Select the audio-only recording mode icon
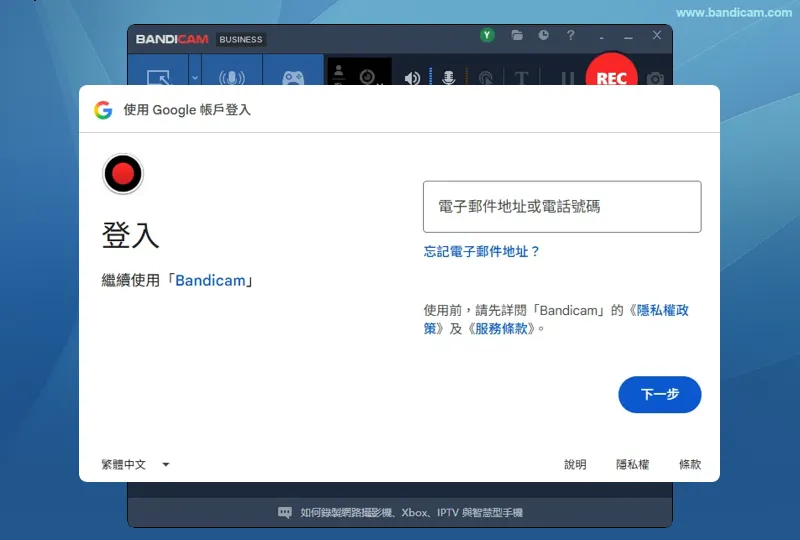800x540 pixels. click(232, 77)
